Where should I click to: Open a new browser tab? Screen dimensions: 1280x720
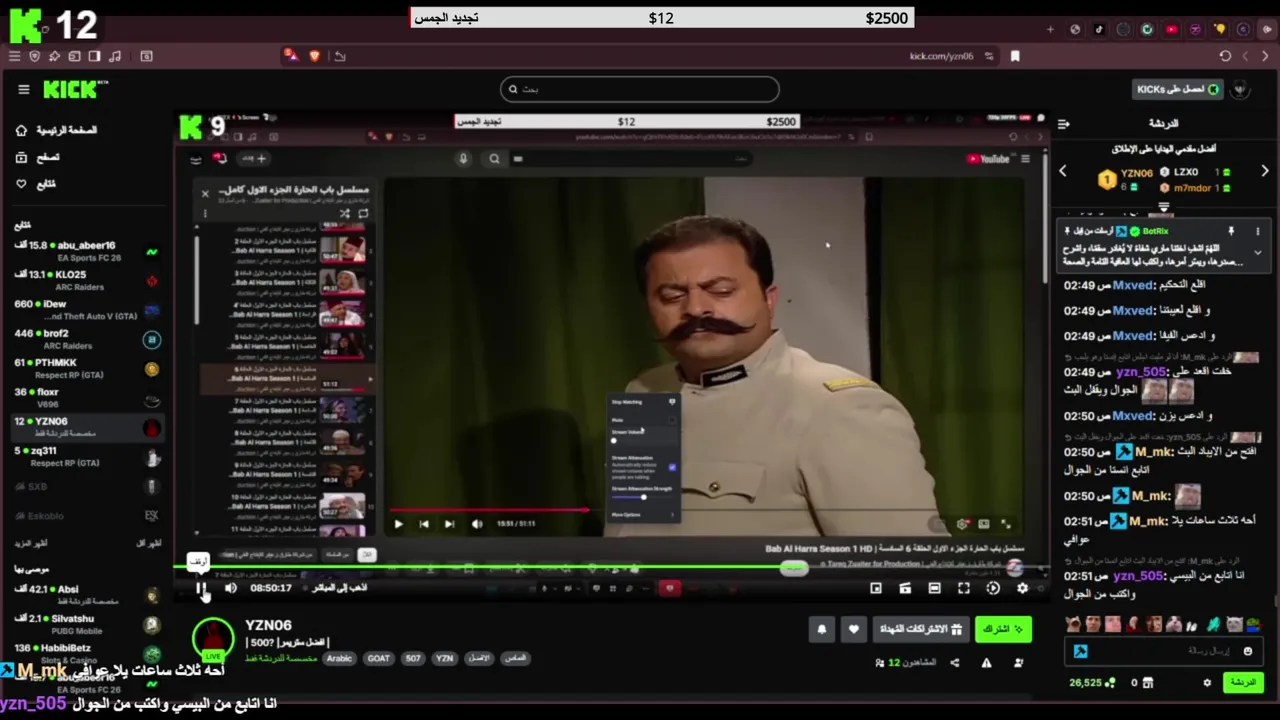point(1050,29)
